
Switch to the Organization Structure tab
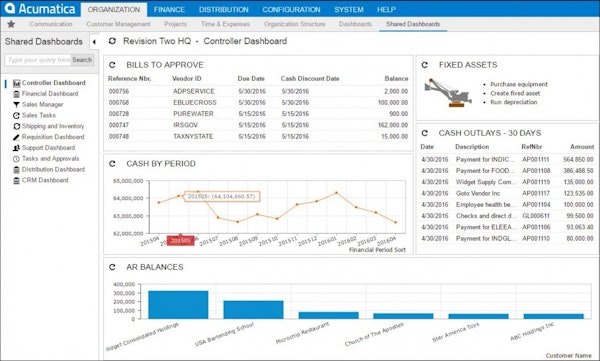[294, 24]
